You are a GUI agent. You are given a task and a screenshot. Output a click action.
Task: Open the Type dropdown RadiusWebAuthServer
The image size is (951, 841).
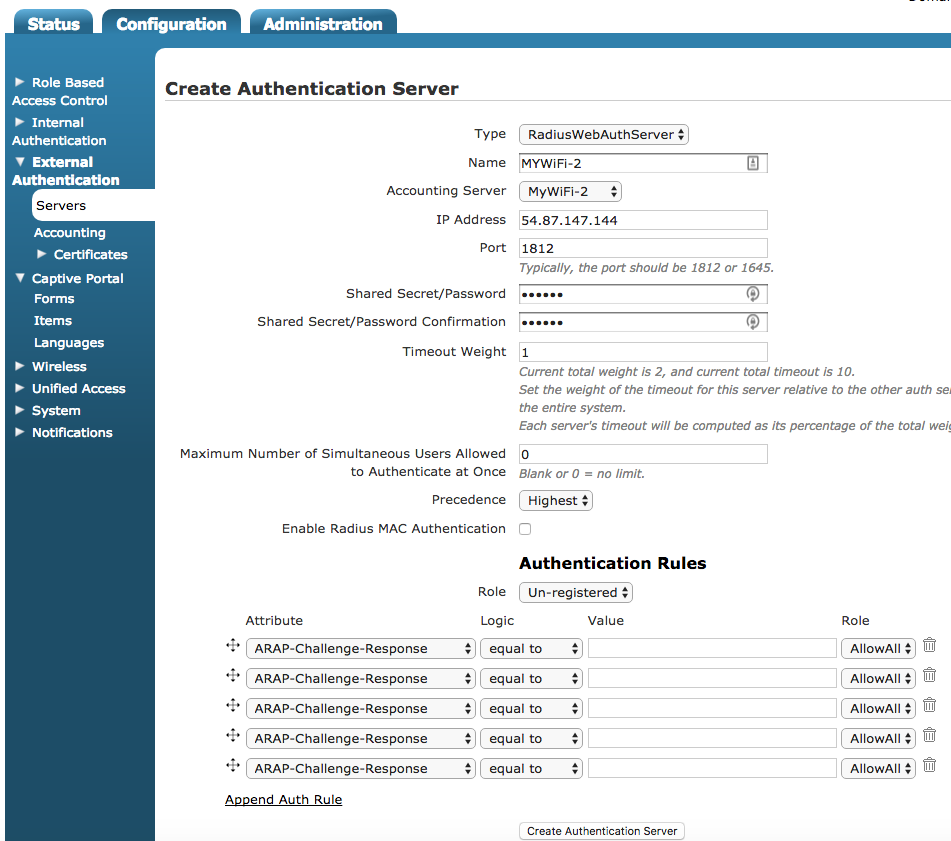point(603,135)
